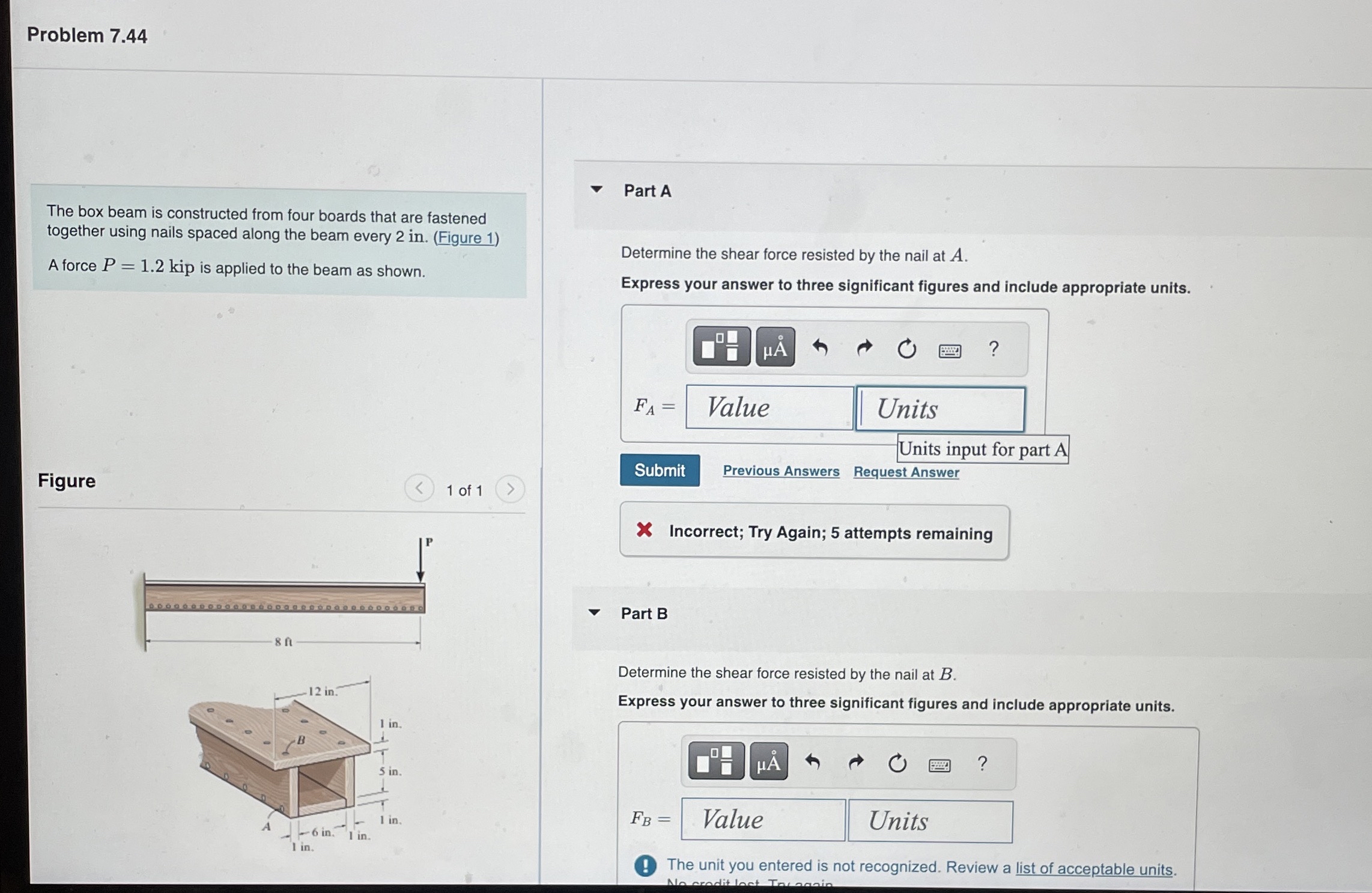Redo the last entry in Part A editor

tap(865, 347)
